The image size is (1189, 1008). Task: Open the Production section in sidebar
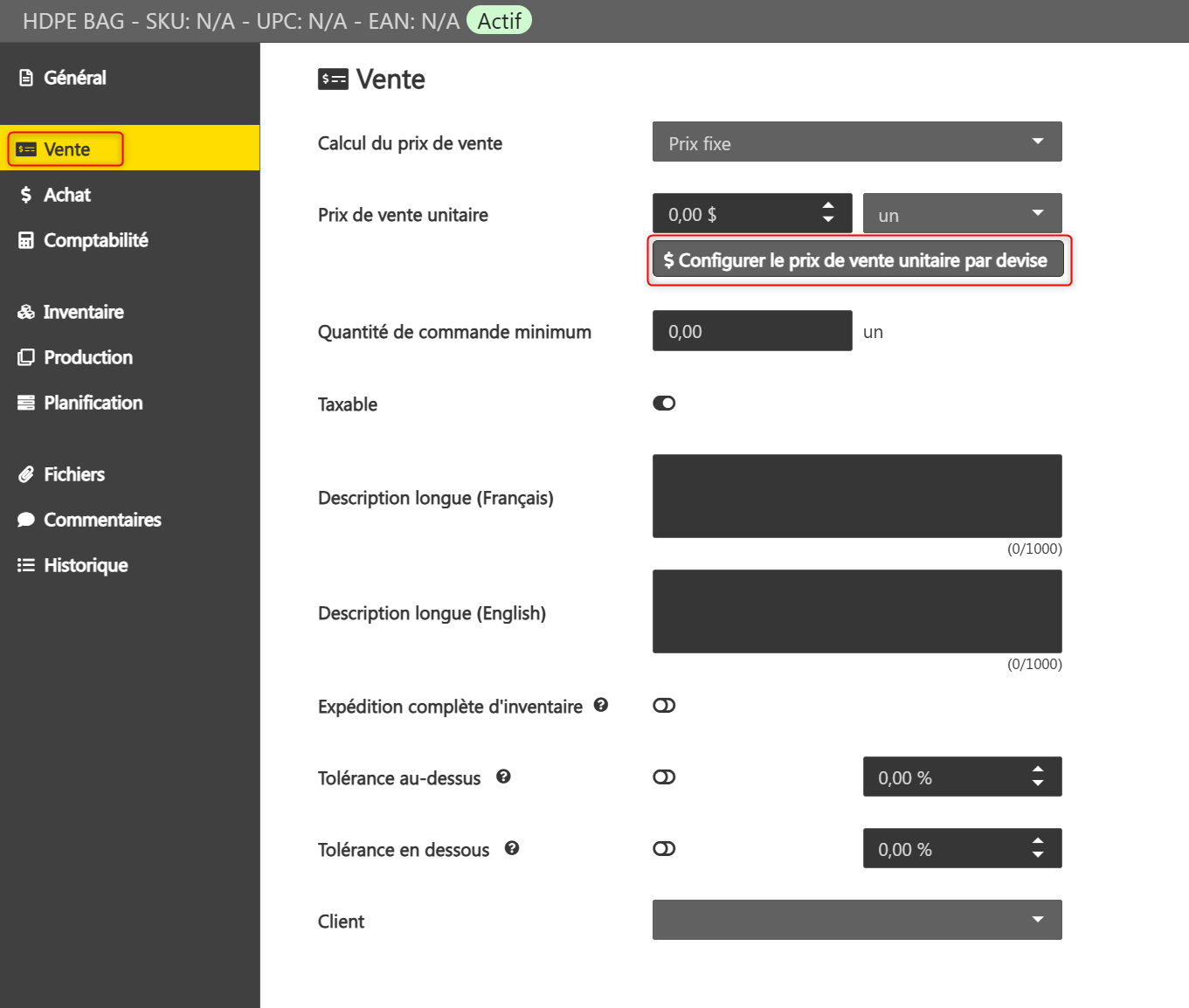pos(87,357)
